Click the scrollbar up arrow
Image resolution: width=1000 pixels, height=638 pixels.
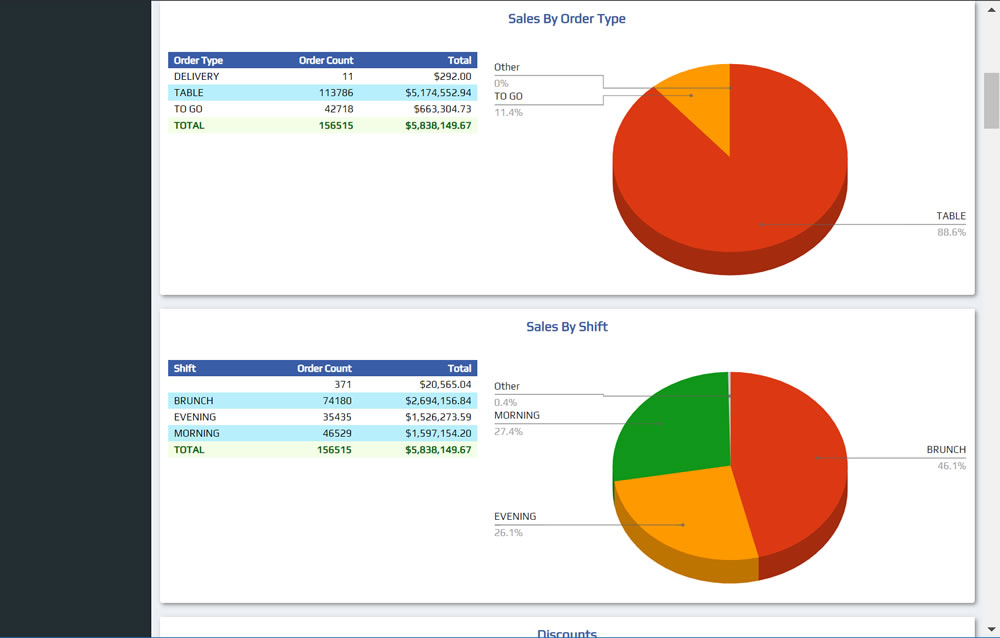tap(991, 8)
